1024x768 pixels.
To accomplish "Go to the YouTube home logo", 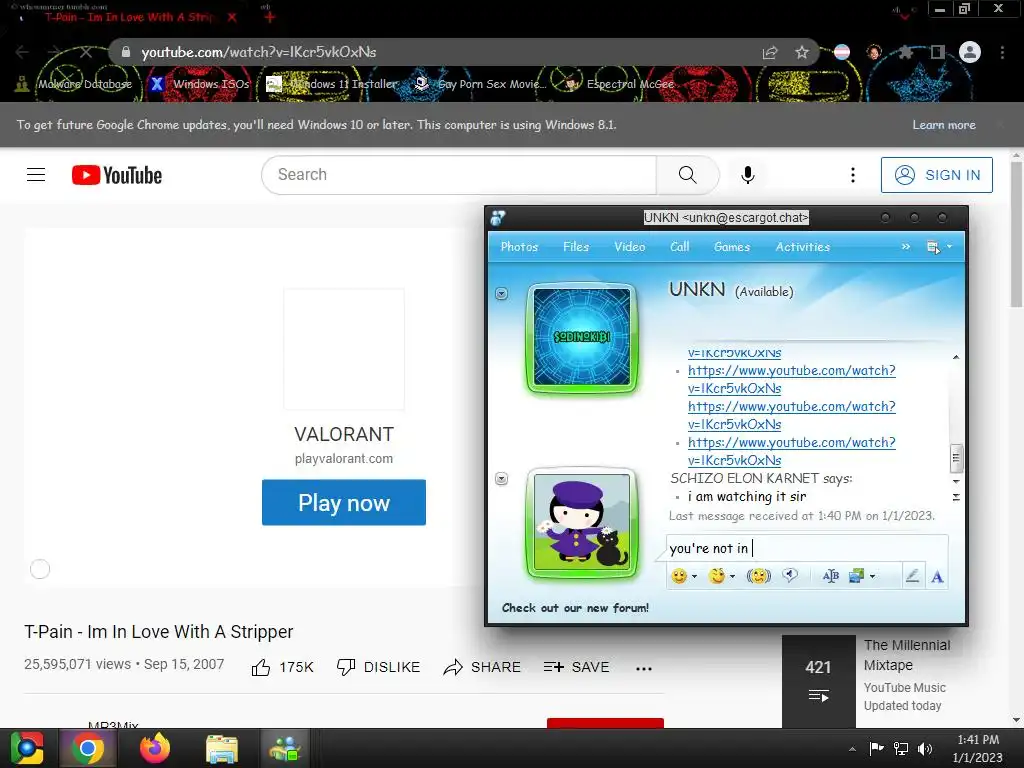I will pos(117,175).
